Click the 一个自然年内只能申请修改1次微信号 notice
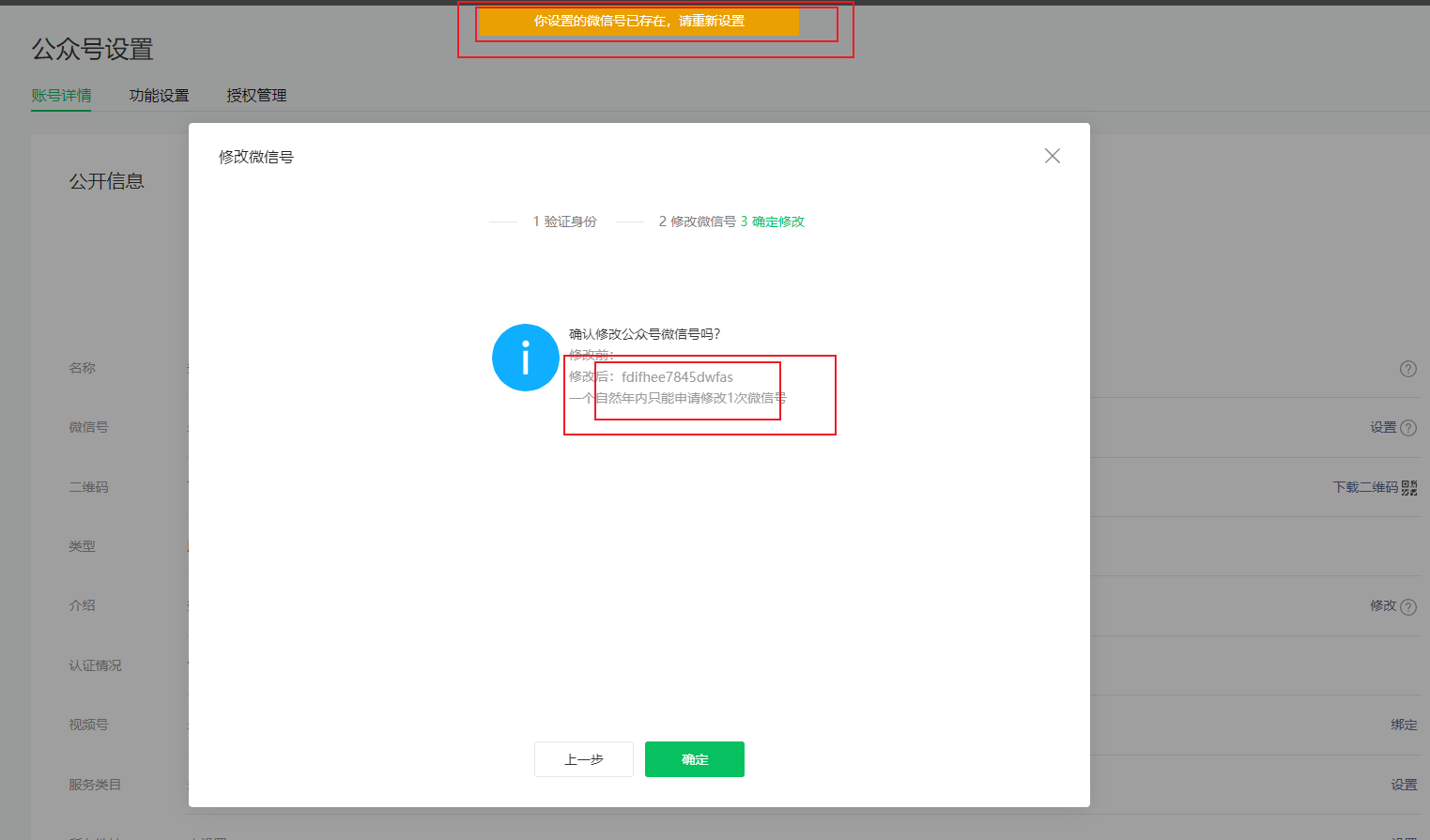 coord(677,398)
